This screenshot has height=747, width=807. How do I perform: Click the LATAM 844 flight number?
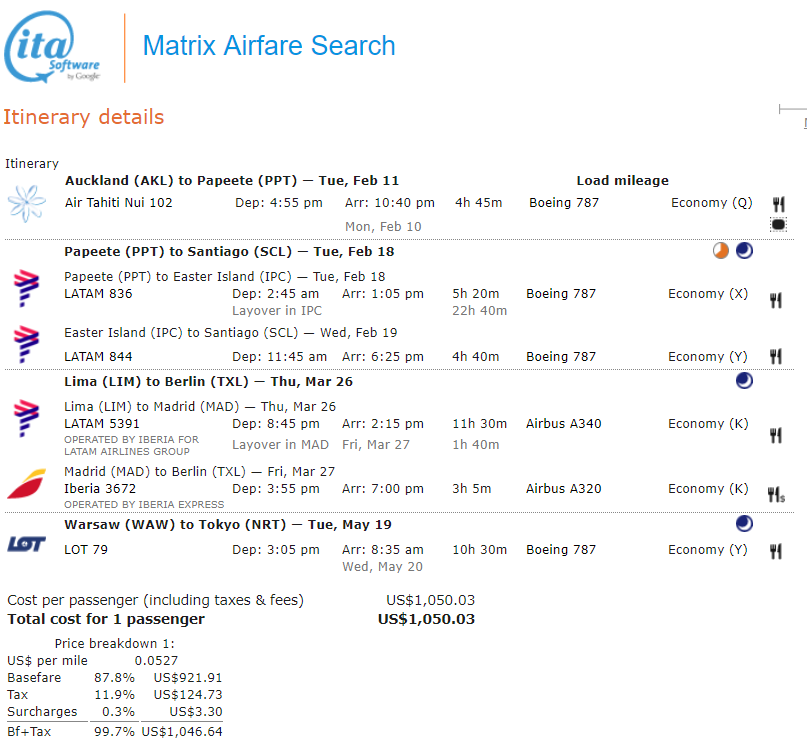tap(98, 357)
